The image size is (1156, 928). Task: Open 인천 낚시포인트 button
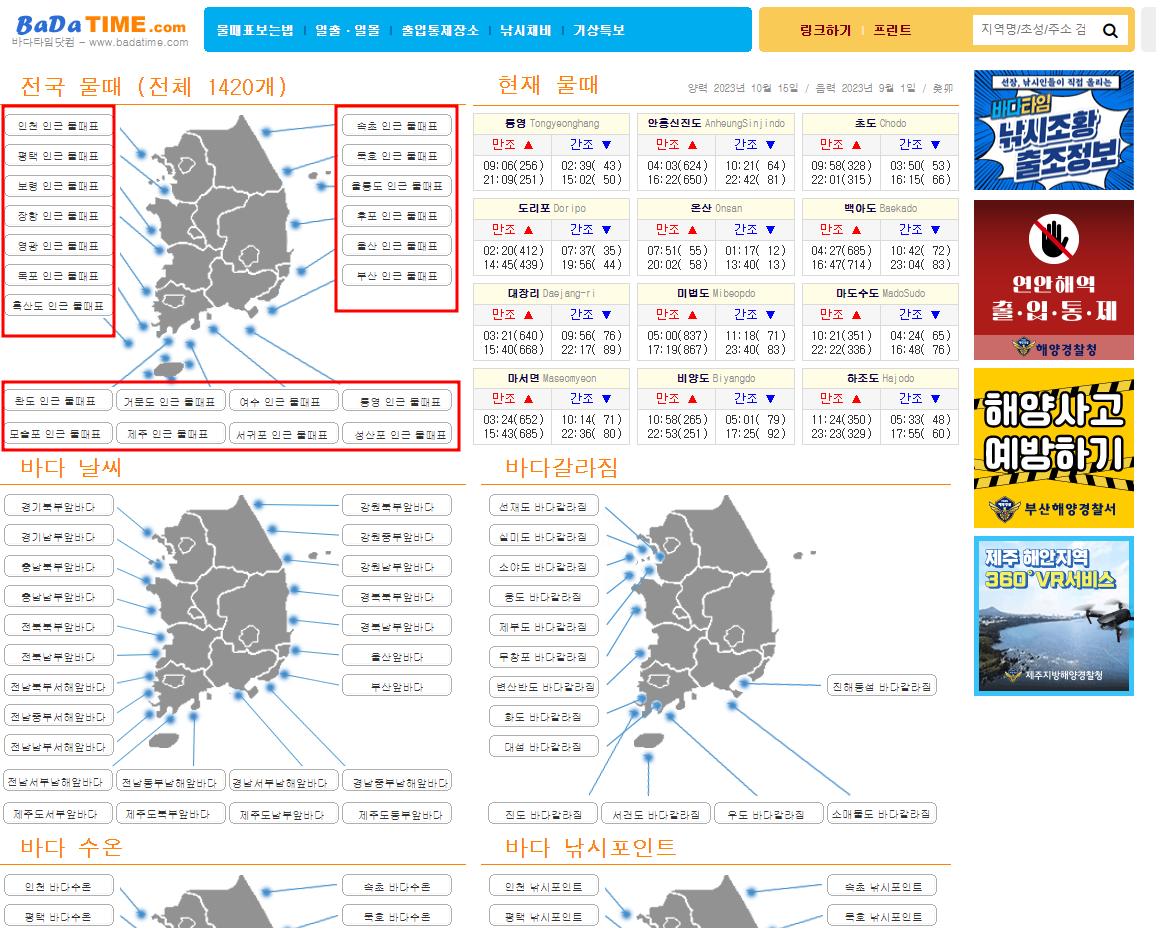point(543,886)
